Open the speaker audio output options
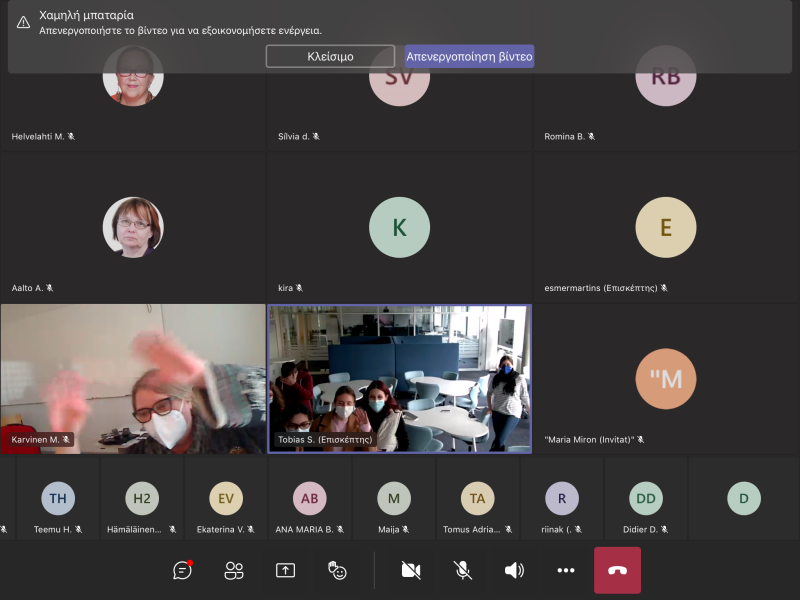800x600 pixels. click(514, 570)
